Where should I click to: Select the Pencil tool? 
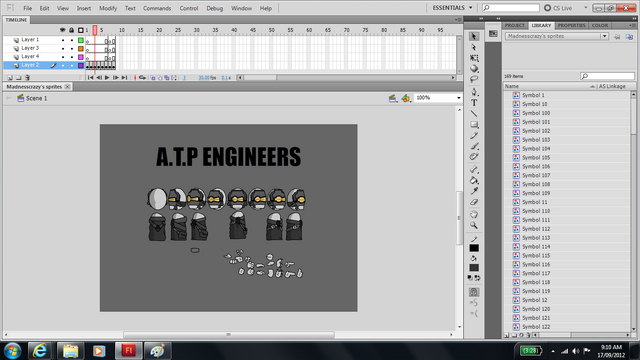[x=474, y=135]
